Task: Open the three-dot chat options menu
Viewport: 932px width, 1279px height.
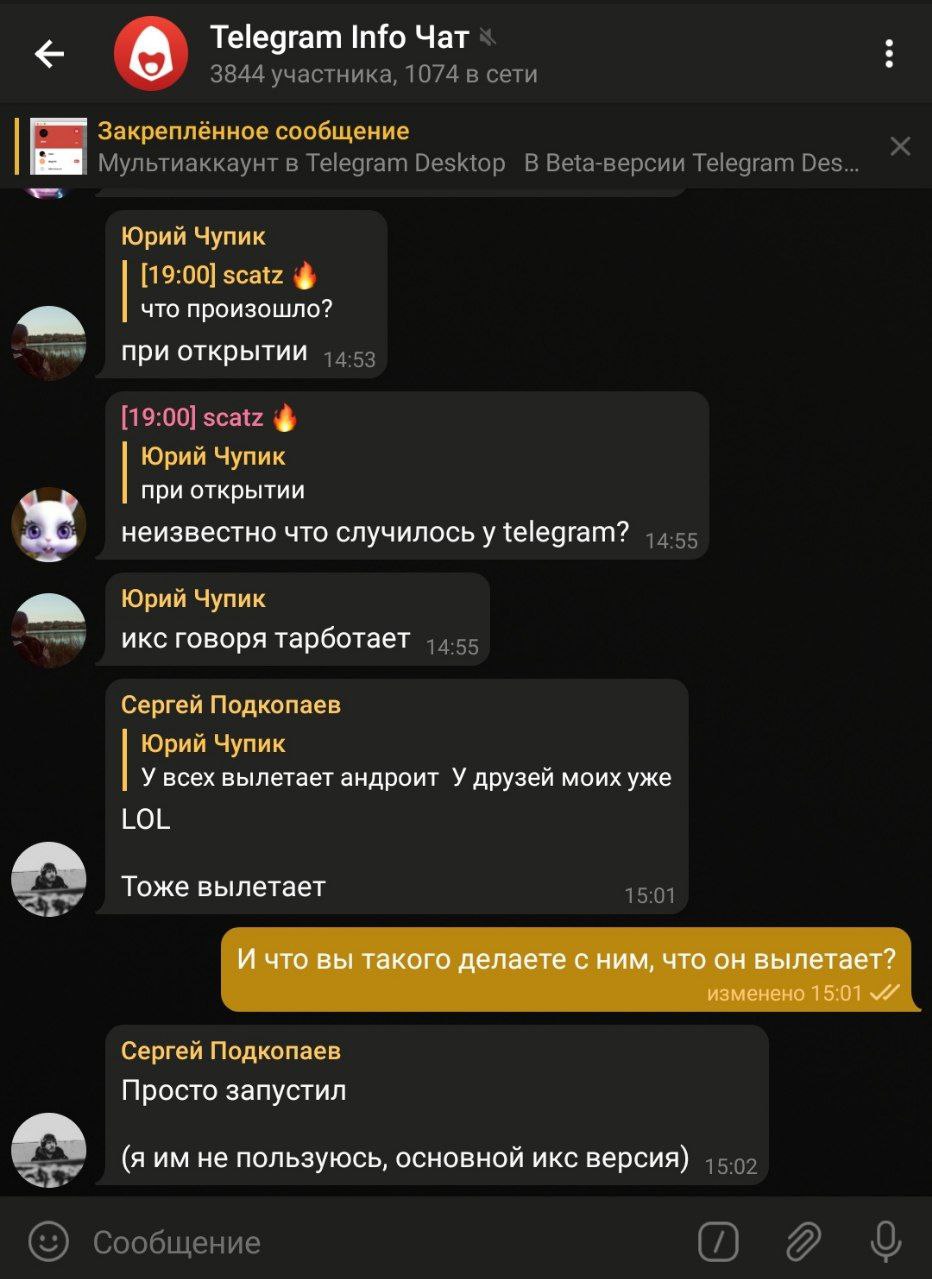Action: 888,54
